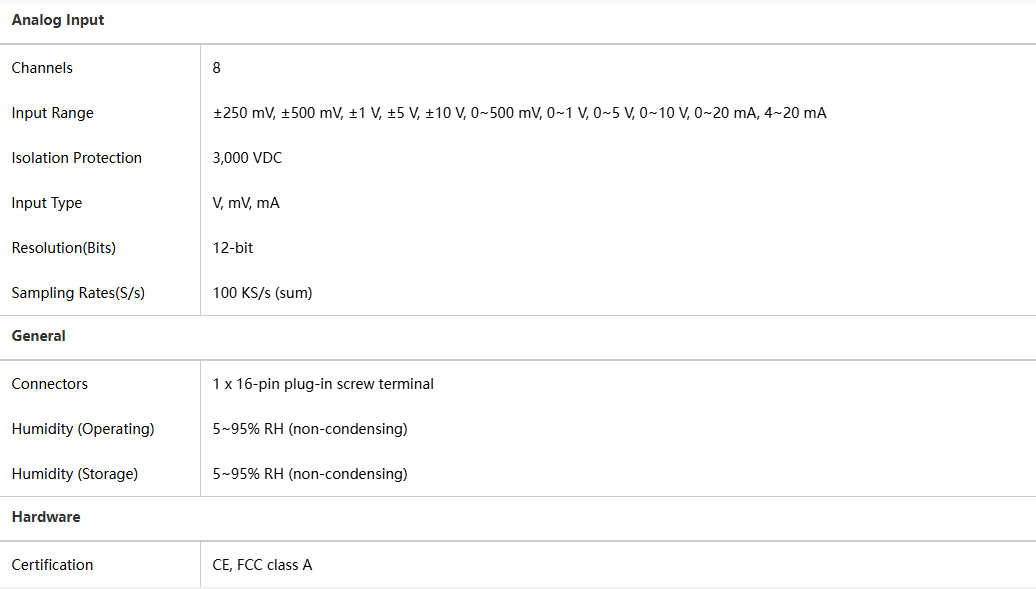Viewport: 1036px width, 589px height.
Task: Click the 12-bit resolution value
Action: (233, 248)
